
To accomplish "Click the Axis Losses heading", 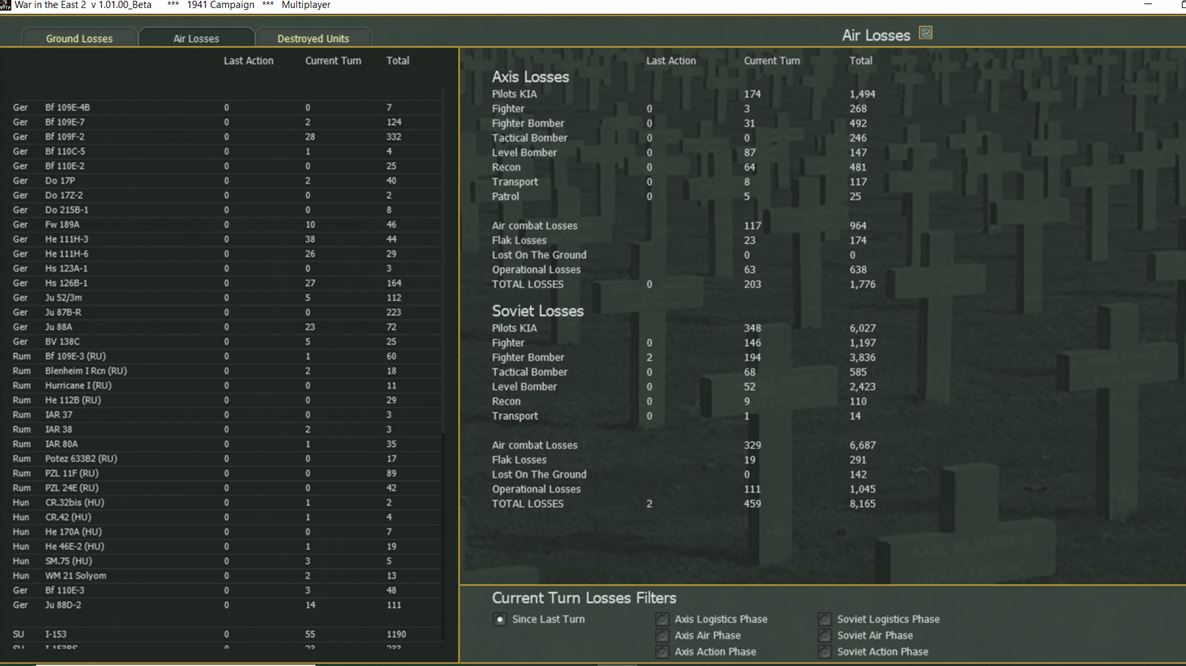I will [530, 77].
